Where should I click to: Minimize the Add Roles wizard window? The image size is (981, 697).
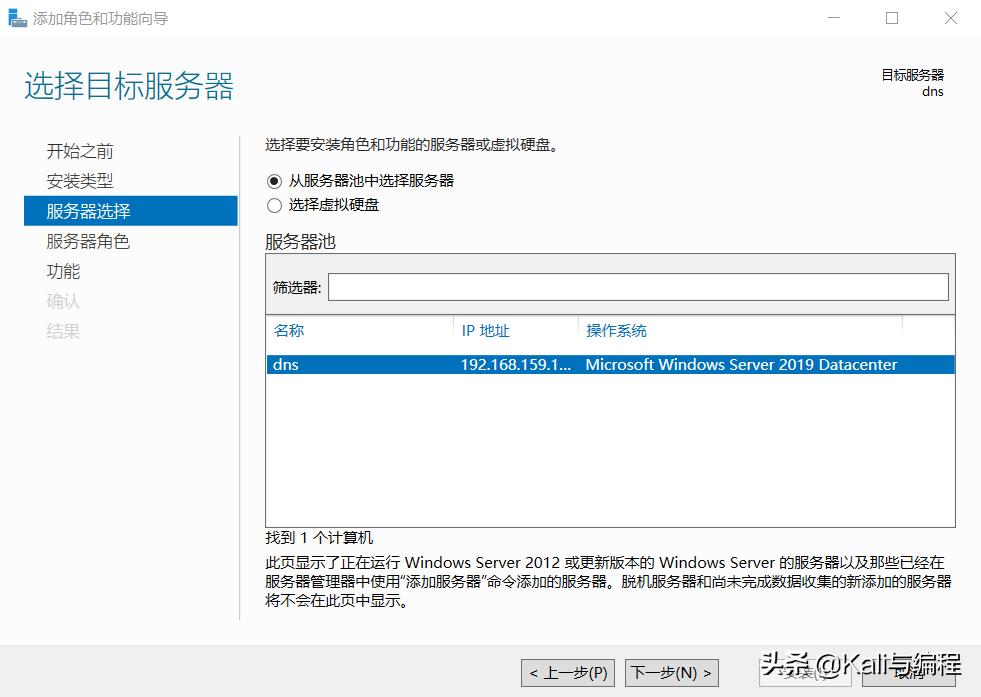[833, 18]
